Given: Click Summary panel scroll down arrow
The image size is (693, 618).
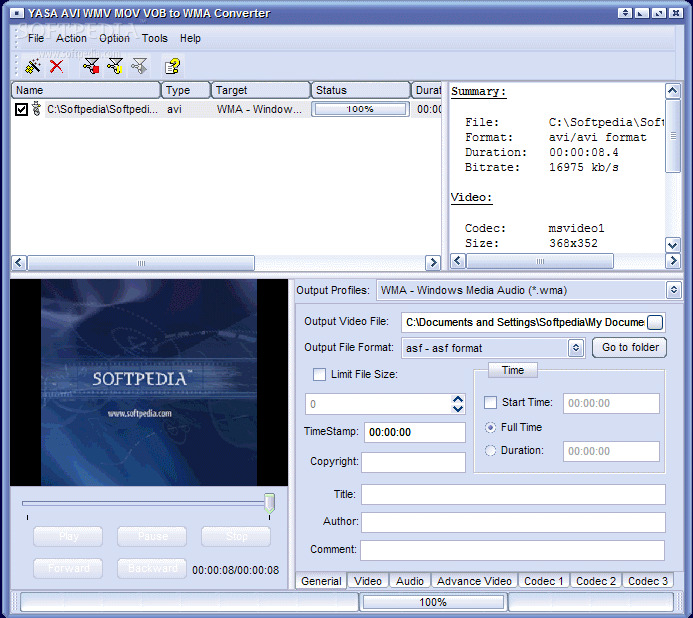Looking at the screenshot, I should tap(673, 244).
